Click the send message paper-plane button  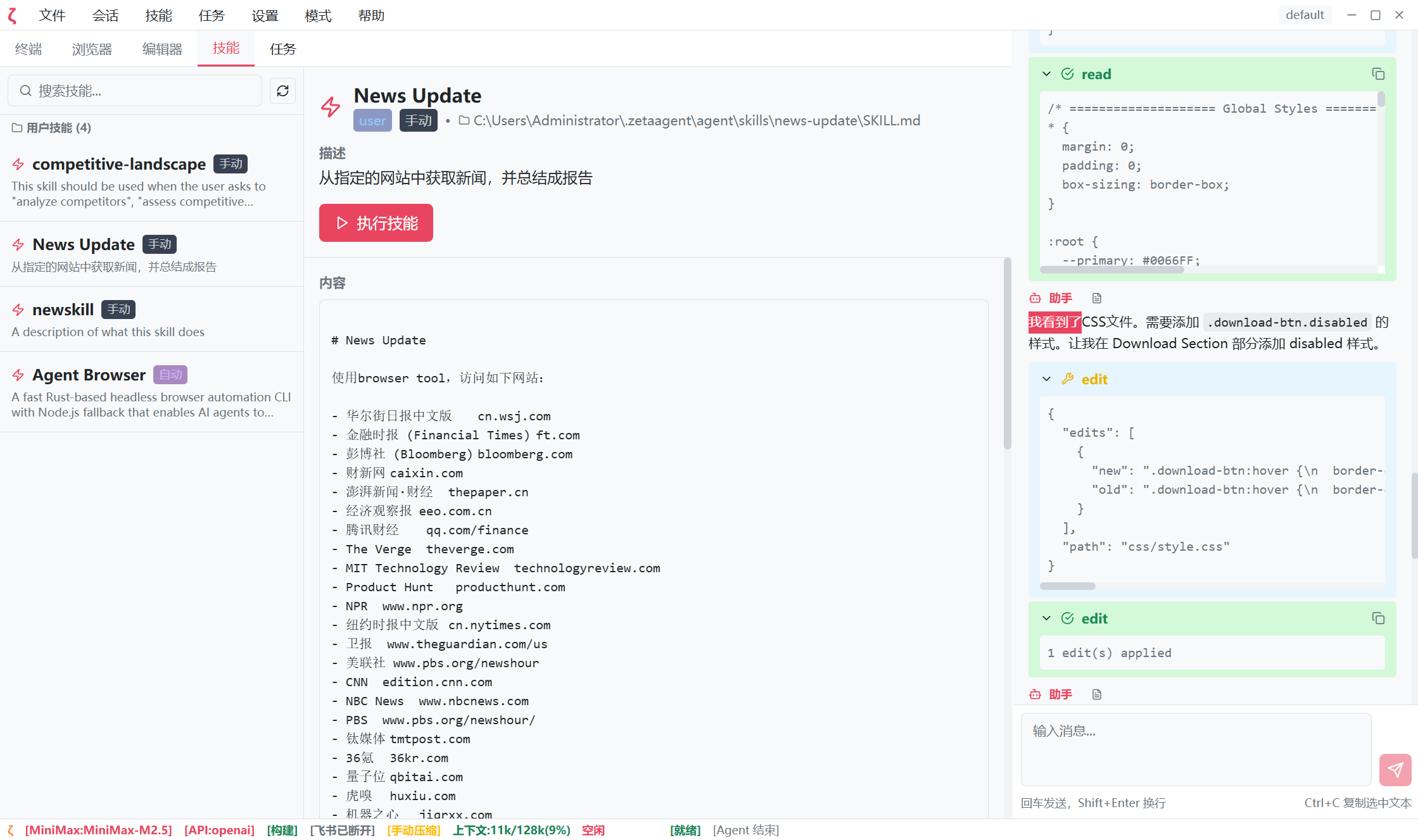(x=1395, y=769)
